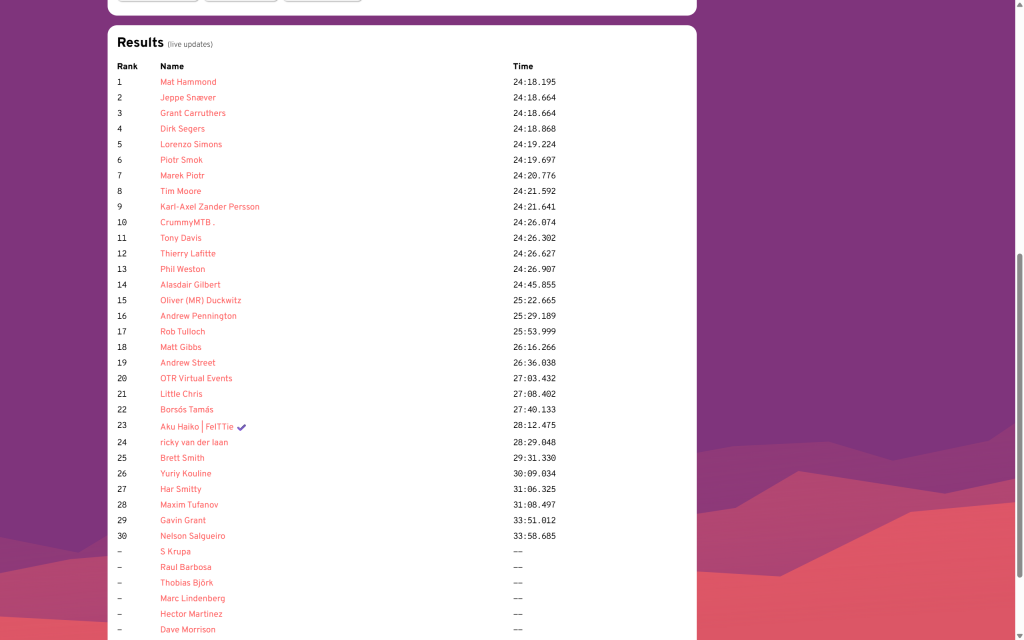Open the Lorenzo Simons profile link

click(x=191, y=144)
